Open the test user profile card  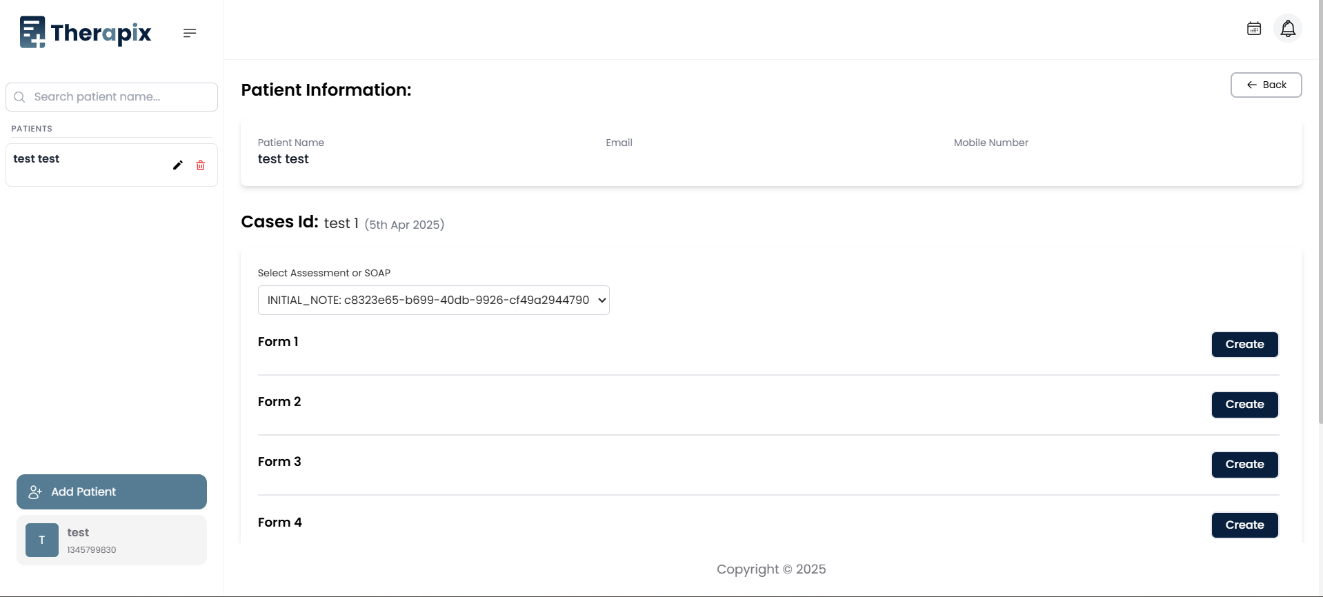[111, 540]
